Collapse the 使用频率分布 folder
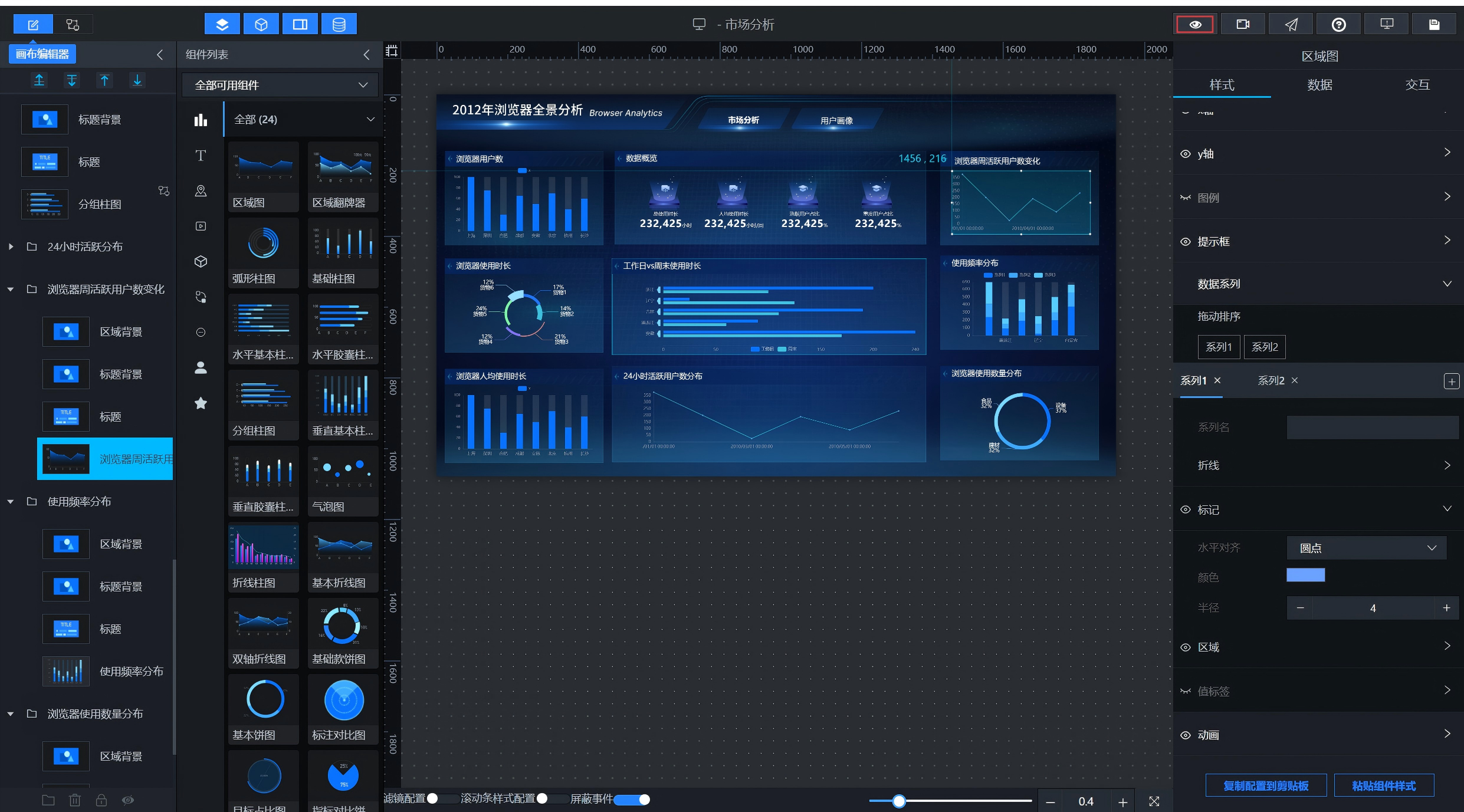Image resolution: width=1464 pixels, height=812 pixels. [x=11, y=501]
